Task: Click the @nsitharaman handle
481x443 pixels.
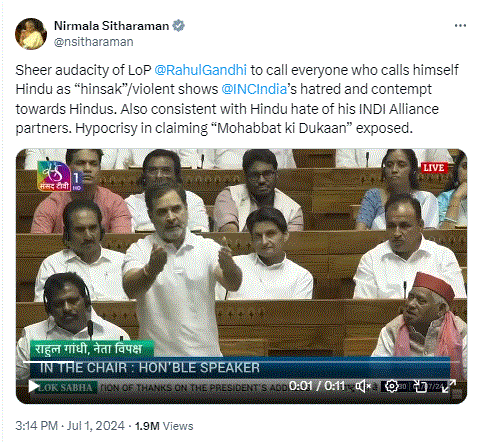Action: tap(94, 42)
